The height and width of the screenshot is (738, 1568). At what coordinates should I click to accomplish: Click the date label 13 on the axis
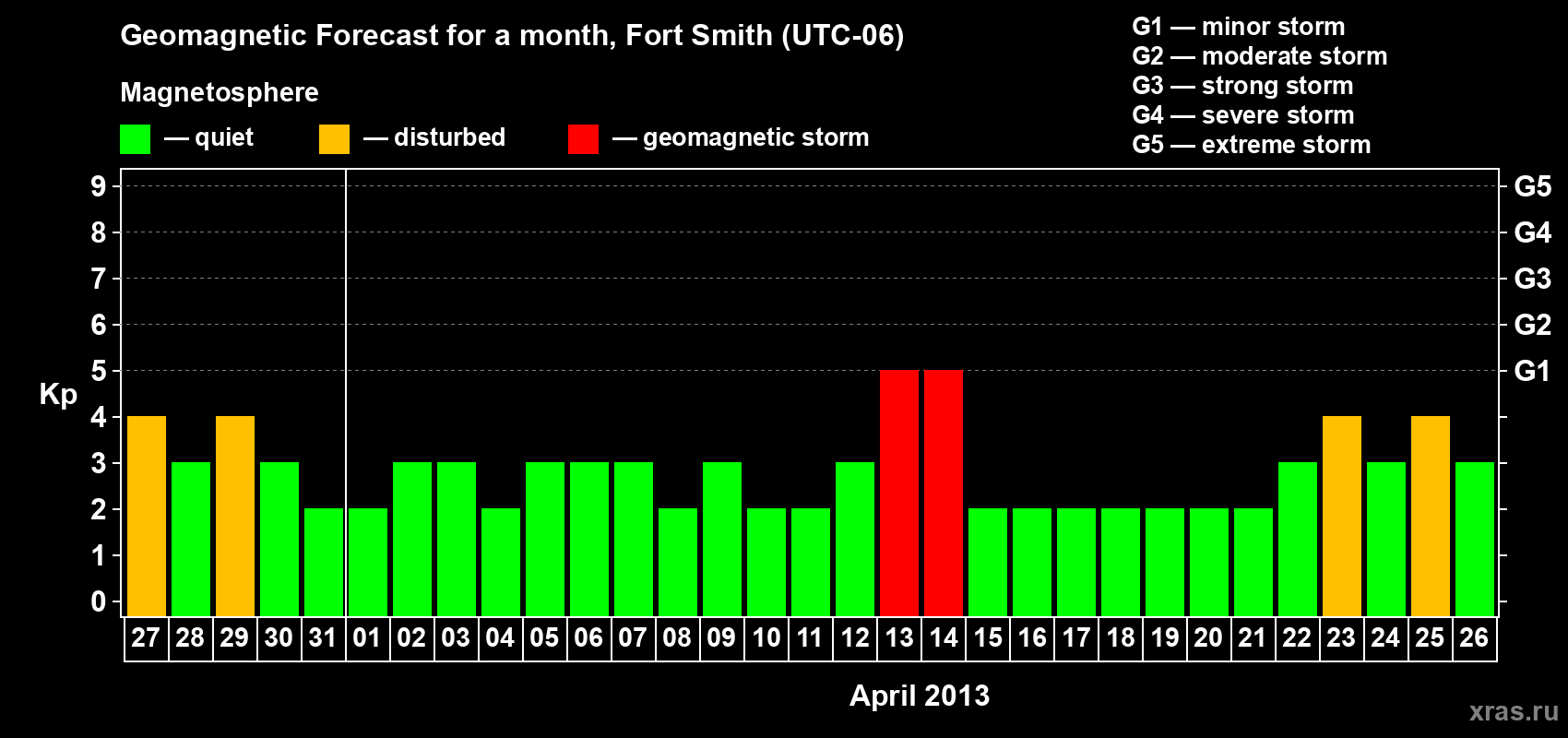899,637
